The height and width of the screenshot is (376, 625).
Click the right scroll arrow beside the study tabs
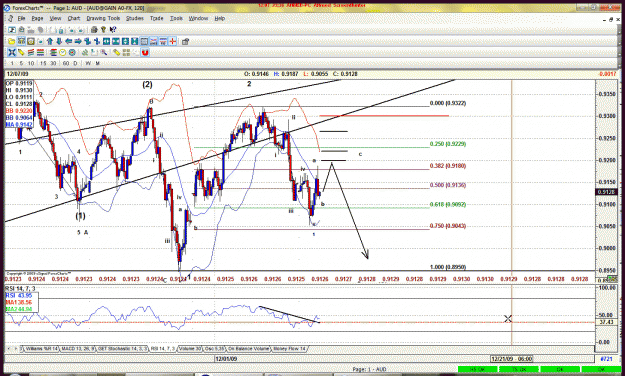(x=16, y=349)
